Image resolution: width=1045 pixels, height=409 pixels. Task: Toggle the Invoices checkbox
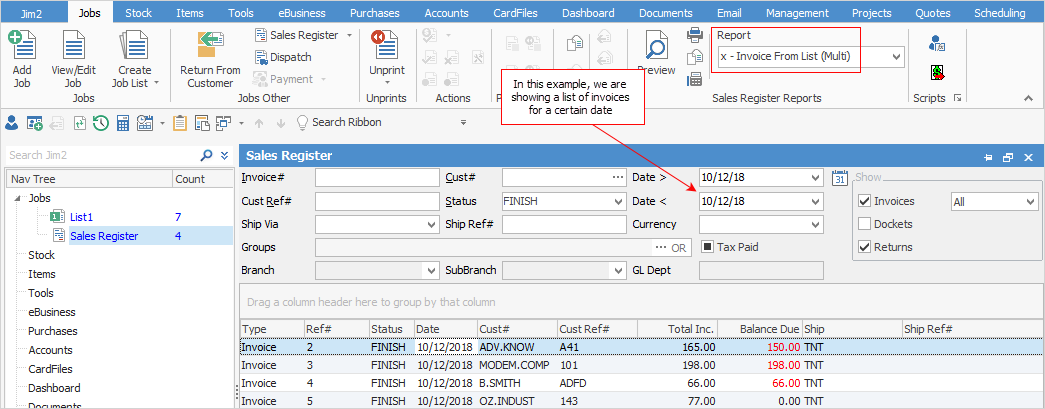pyautogui.click(x=865, y=201)
